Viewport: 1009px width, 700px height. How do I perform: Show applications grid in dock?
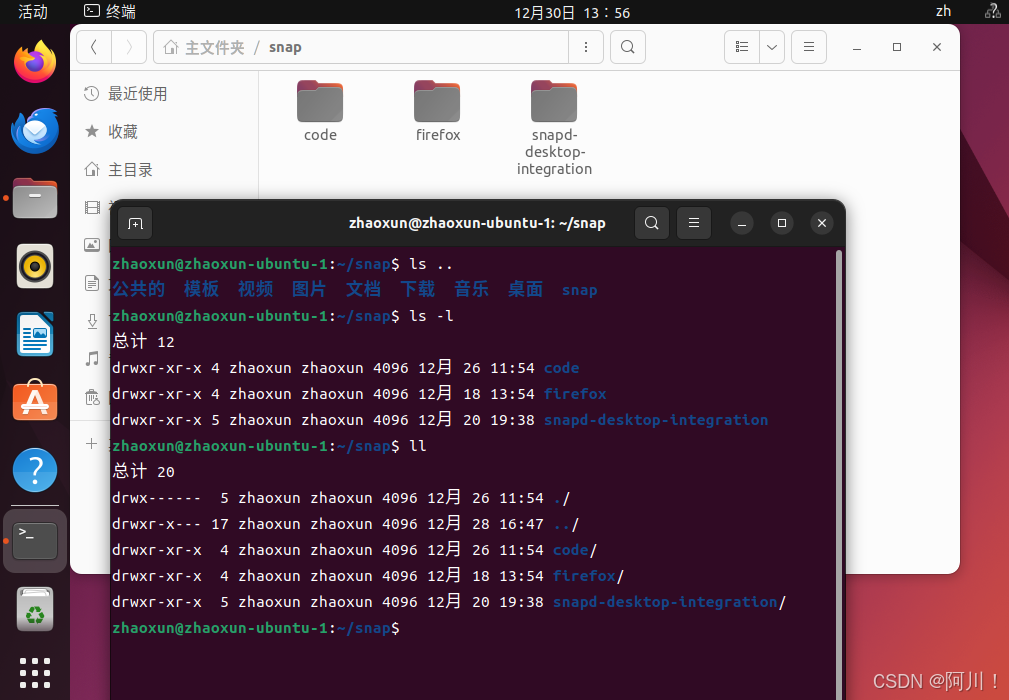click(35, 673)
